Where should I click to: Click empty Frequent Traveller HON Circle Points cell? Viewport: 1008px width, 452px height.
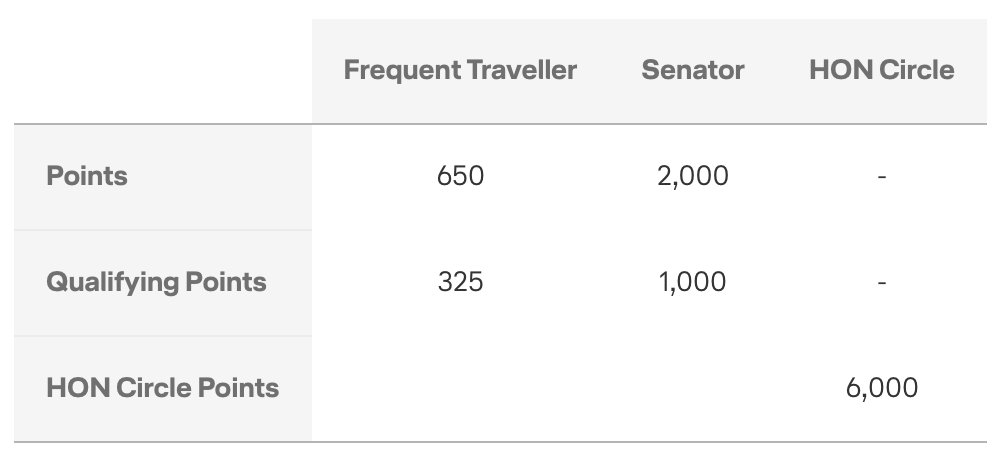point(460,388)
